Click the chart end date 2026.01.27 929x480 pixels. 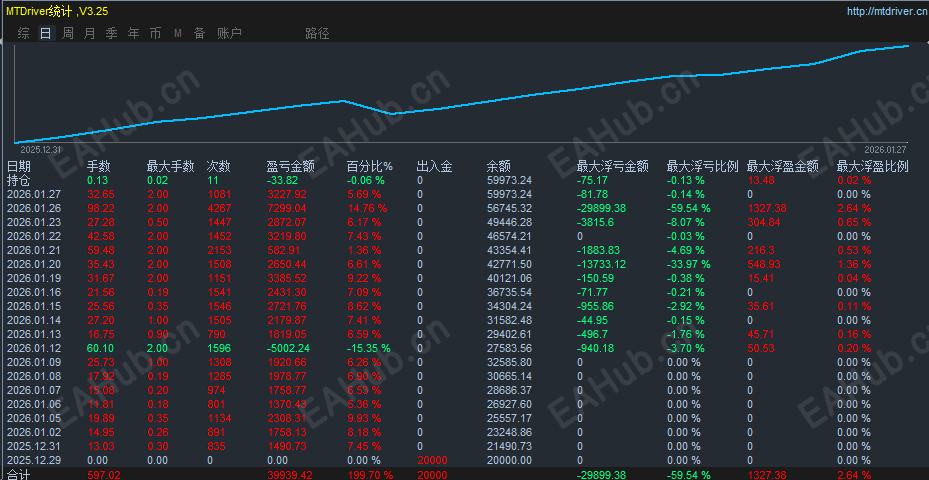point(885,149)
